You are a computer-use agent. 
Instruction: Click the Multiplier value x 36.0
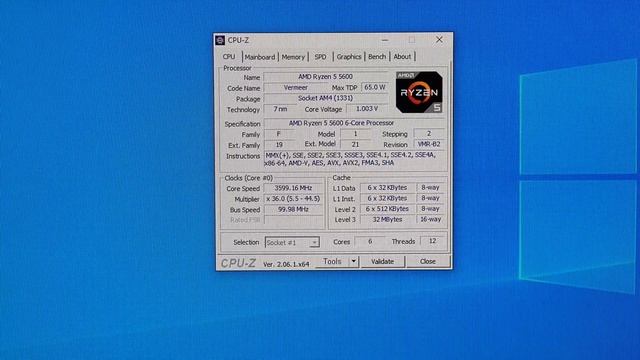(293, 199)
